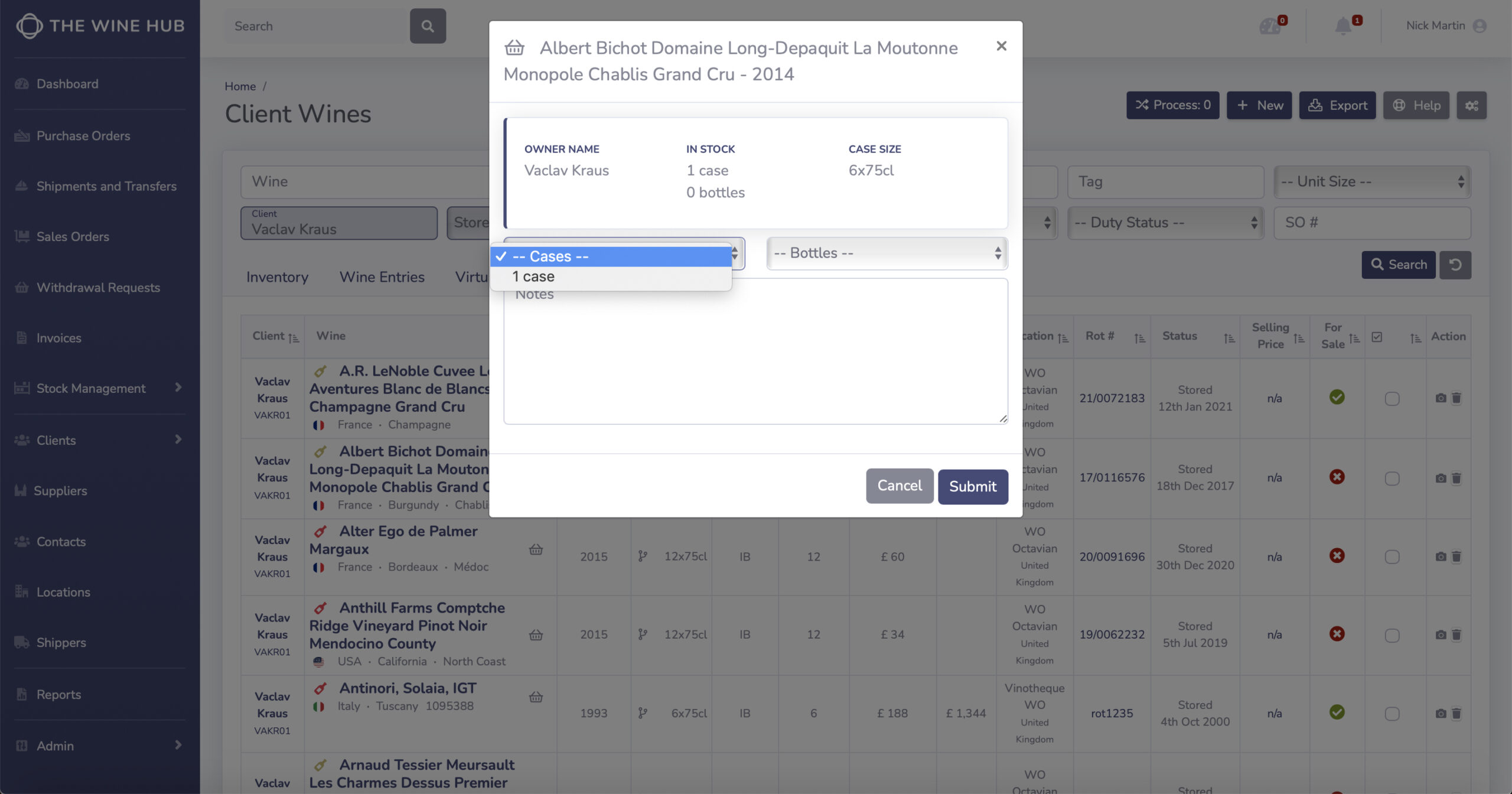Sort table by Rot # column icon
Viewport: 1512px width, 794px height.
tap(1140, 337)
